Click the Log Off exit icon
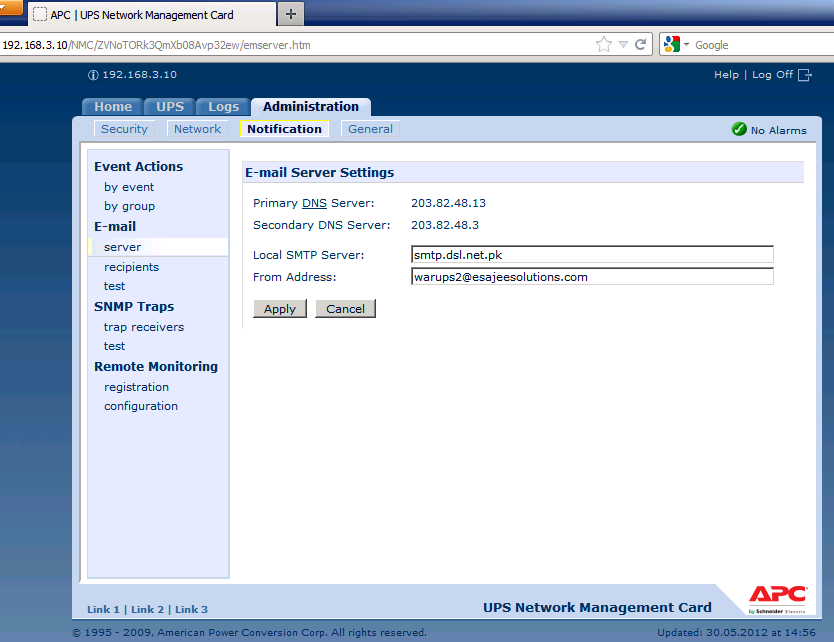This screenshot has width=834, height=642. click(805, 75)
